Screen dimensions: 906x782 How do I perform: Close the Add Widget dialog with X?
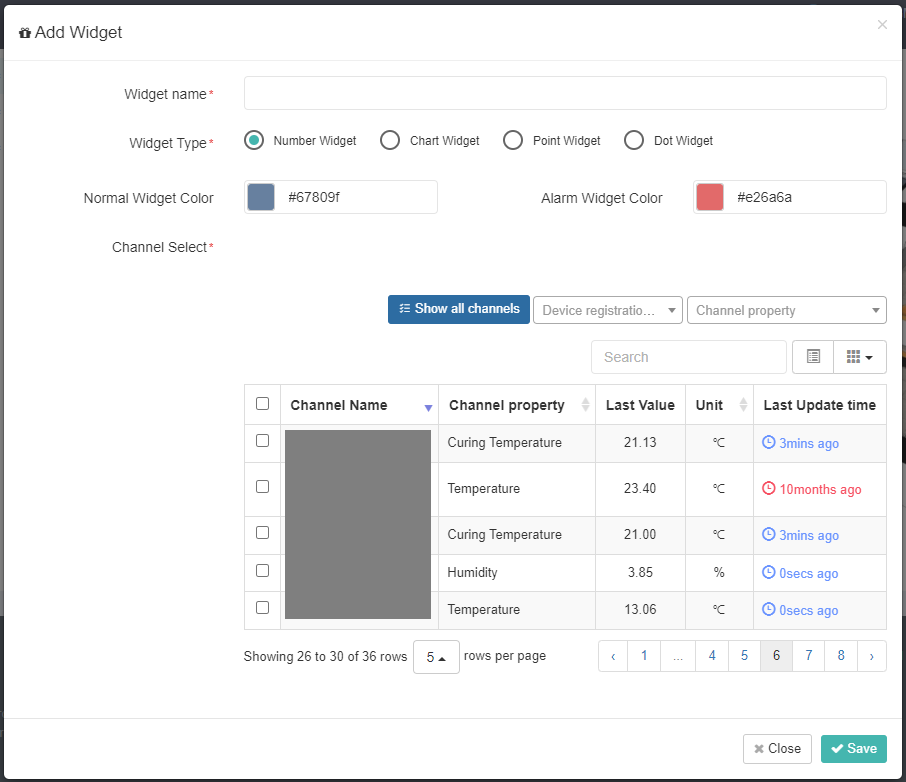pos(882,24)
